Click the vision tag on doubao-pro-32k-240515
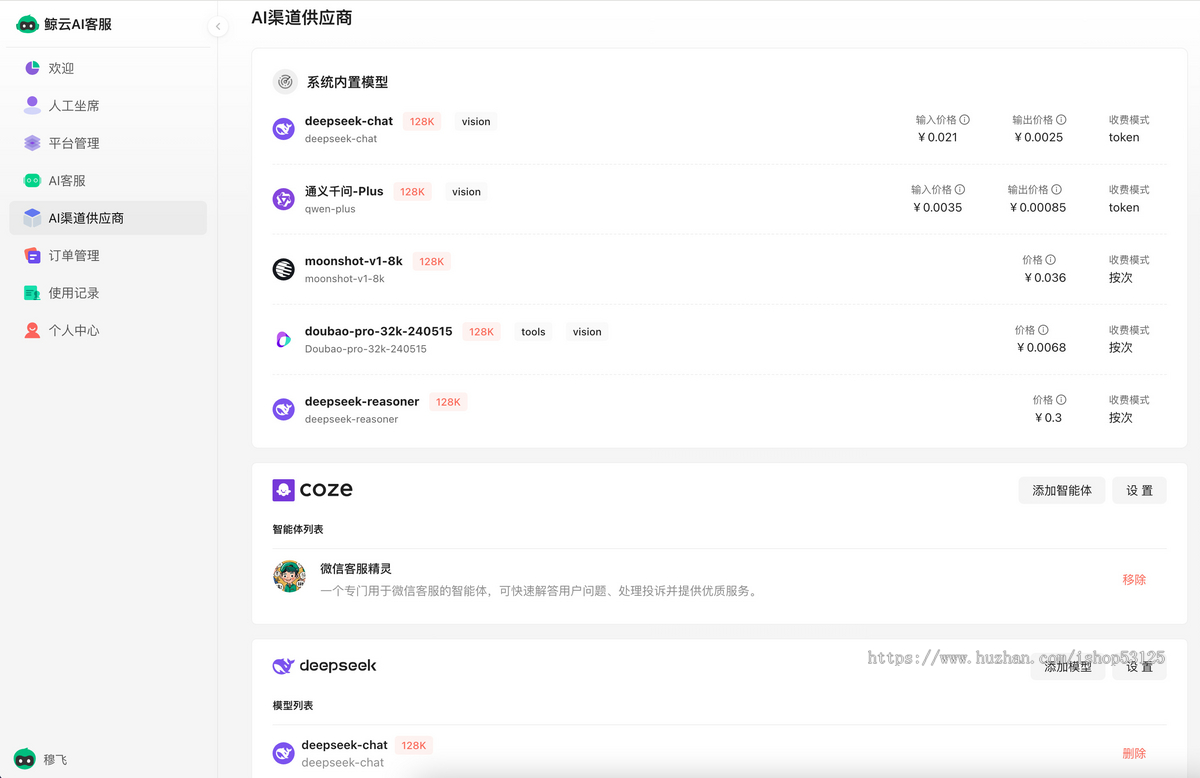The width and height of the screenshot is (1200, 778). [x=587, y=332]
